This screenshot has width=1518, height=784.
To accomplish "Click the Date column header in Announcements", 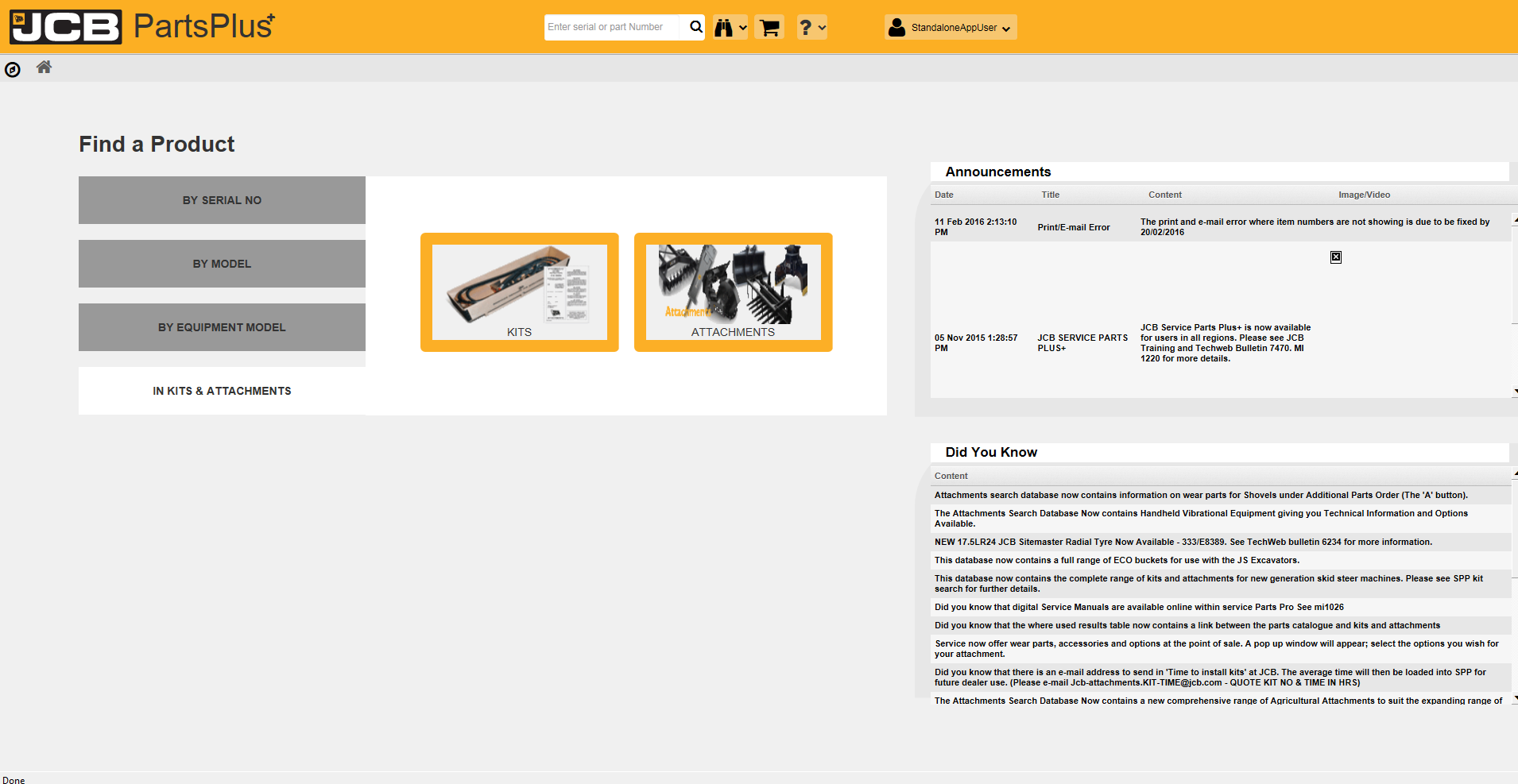I will pyautogui.click(x=944, y=195).
